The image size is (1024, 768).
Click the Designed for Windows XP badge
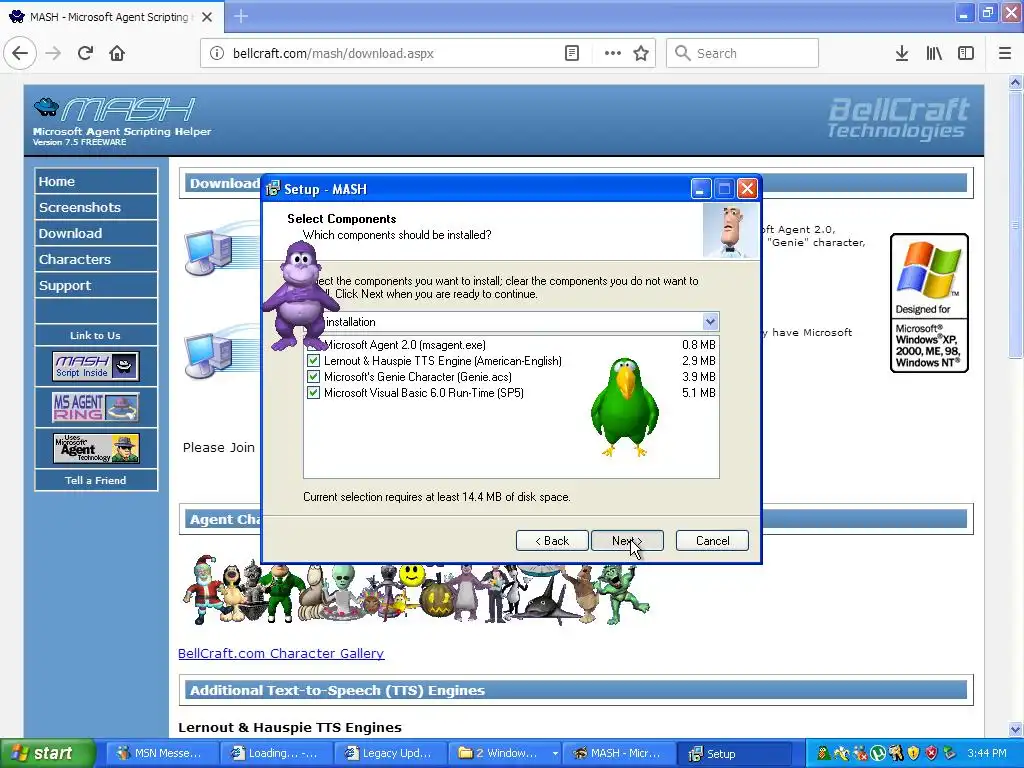click(929, 303)
